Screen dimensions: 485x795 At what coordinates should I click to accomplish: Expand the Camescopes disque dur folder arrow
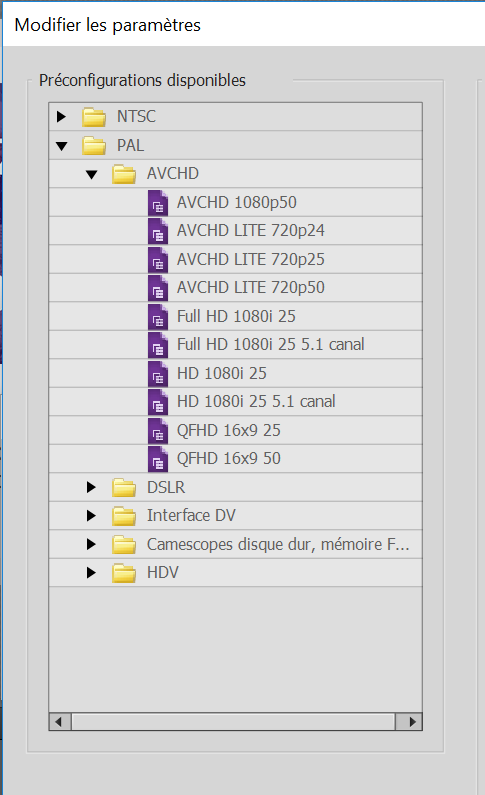click(91, 544)
